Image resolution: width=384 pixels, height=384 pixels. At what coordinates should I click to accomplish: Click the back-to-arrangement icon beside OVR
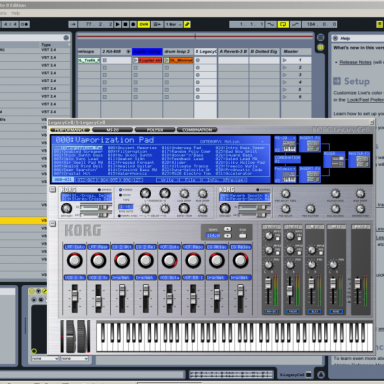pos(157,24)
